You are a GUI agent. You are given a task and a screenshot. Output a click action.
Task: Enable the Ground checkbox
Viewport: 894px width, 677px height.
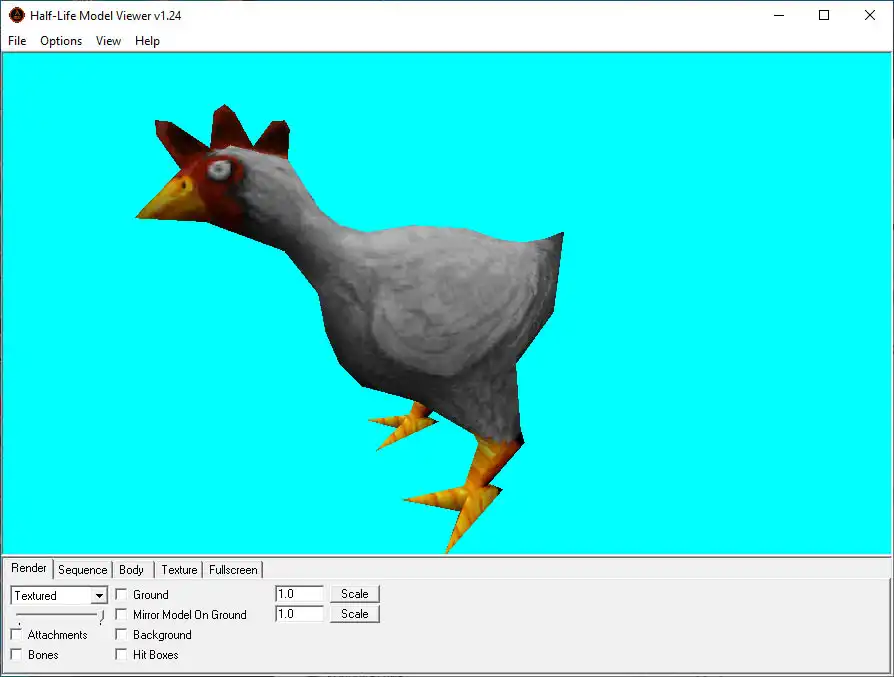(x=122, y=595)
